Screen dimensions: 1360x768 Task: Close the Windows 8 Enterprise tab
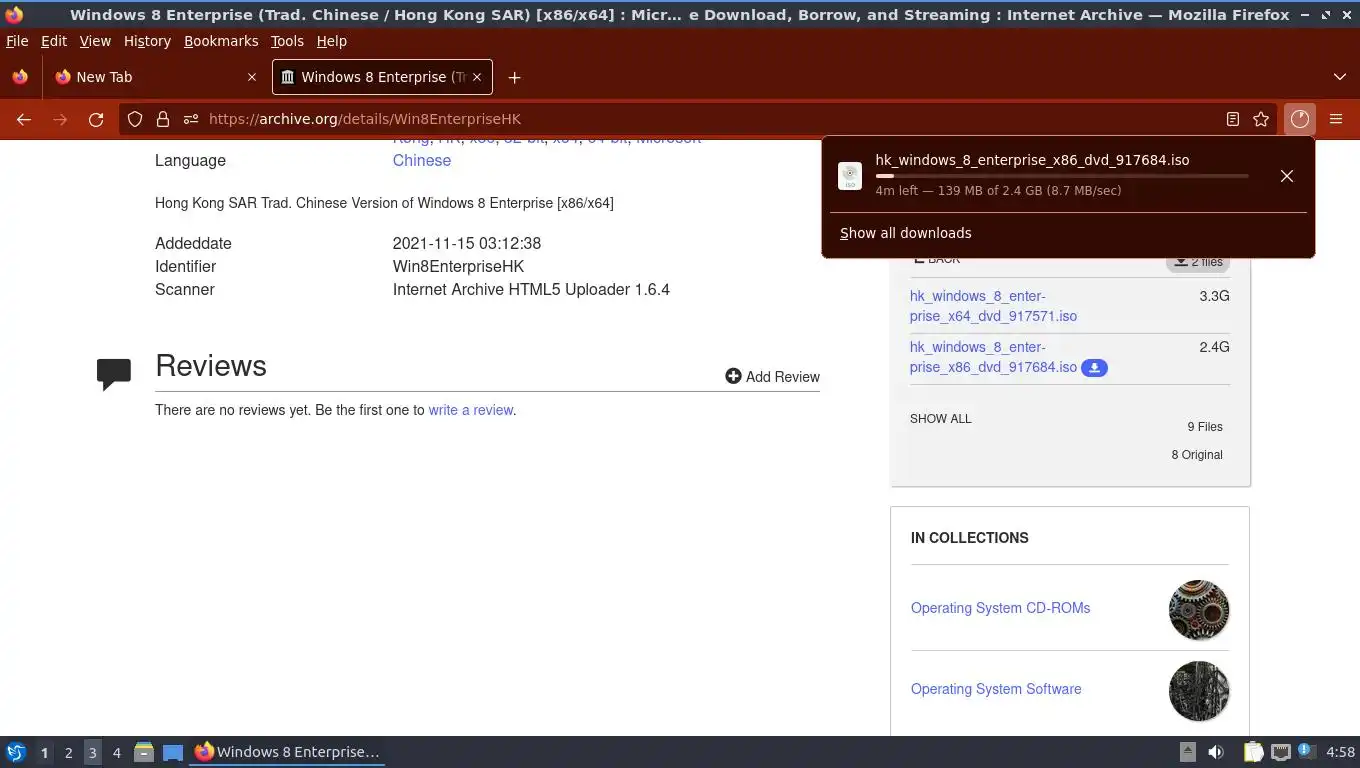point(477,77)
